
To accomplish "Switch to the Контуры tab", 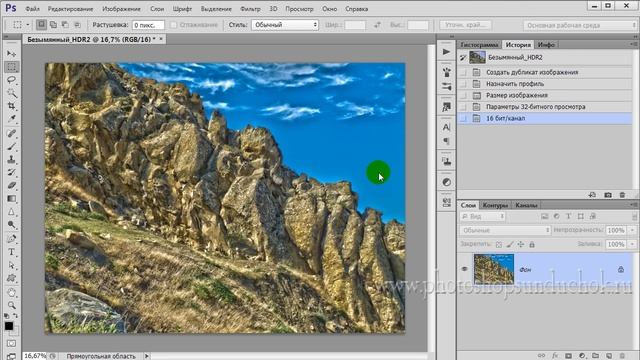I will [495, 205].
